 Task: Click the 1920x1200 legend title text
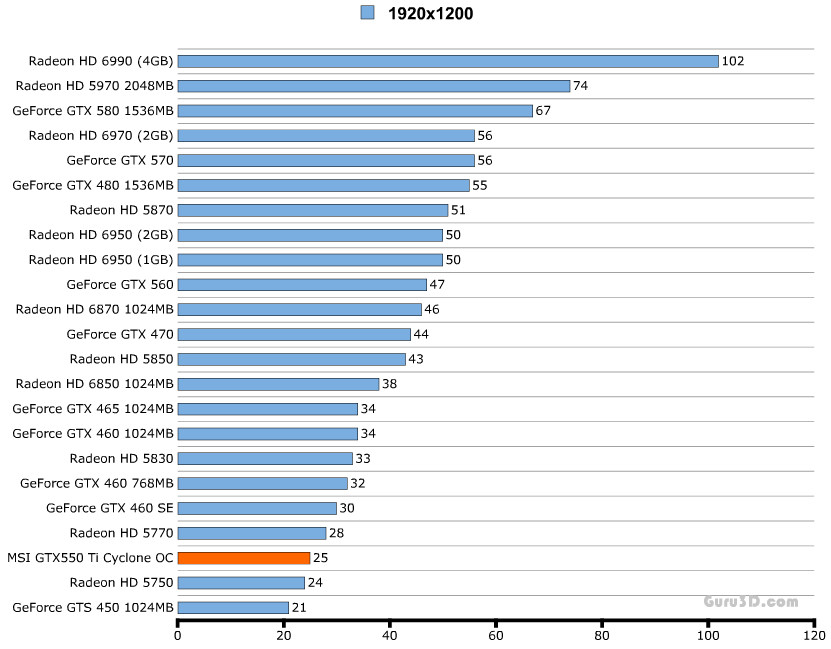431,14
